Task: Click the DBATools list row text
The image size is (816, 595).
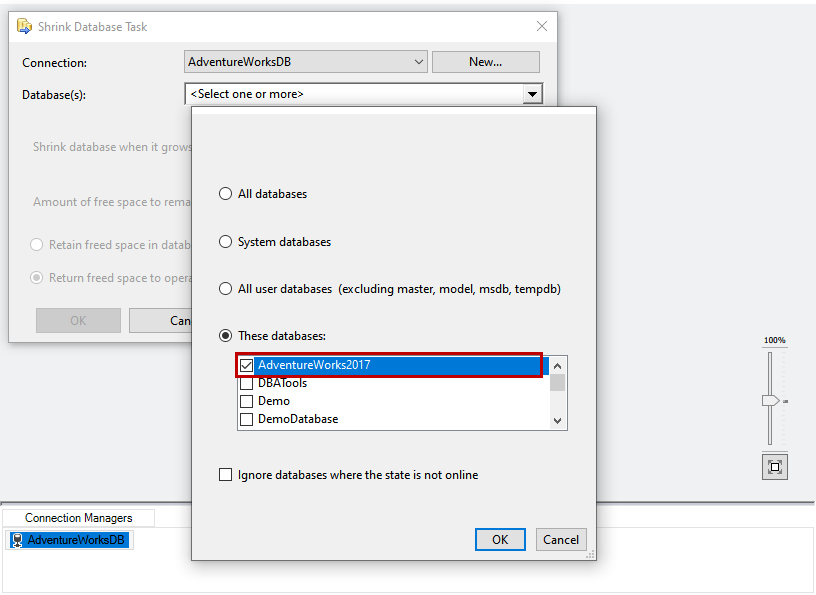Action: click(x=283, y=383)
